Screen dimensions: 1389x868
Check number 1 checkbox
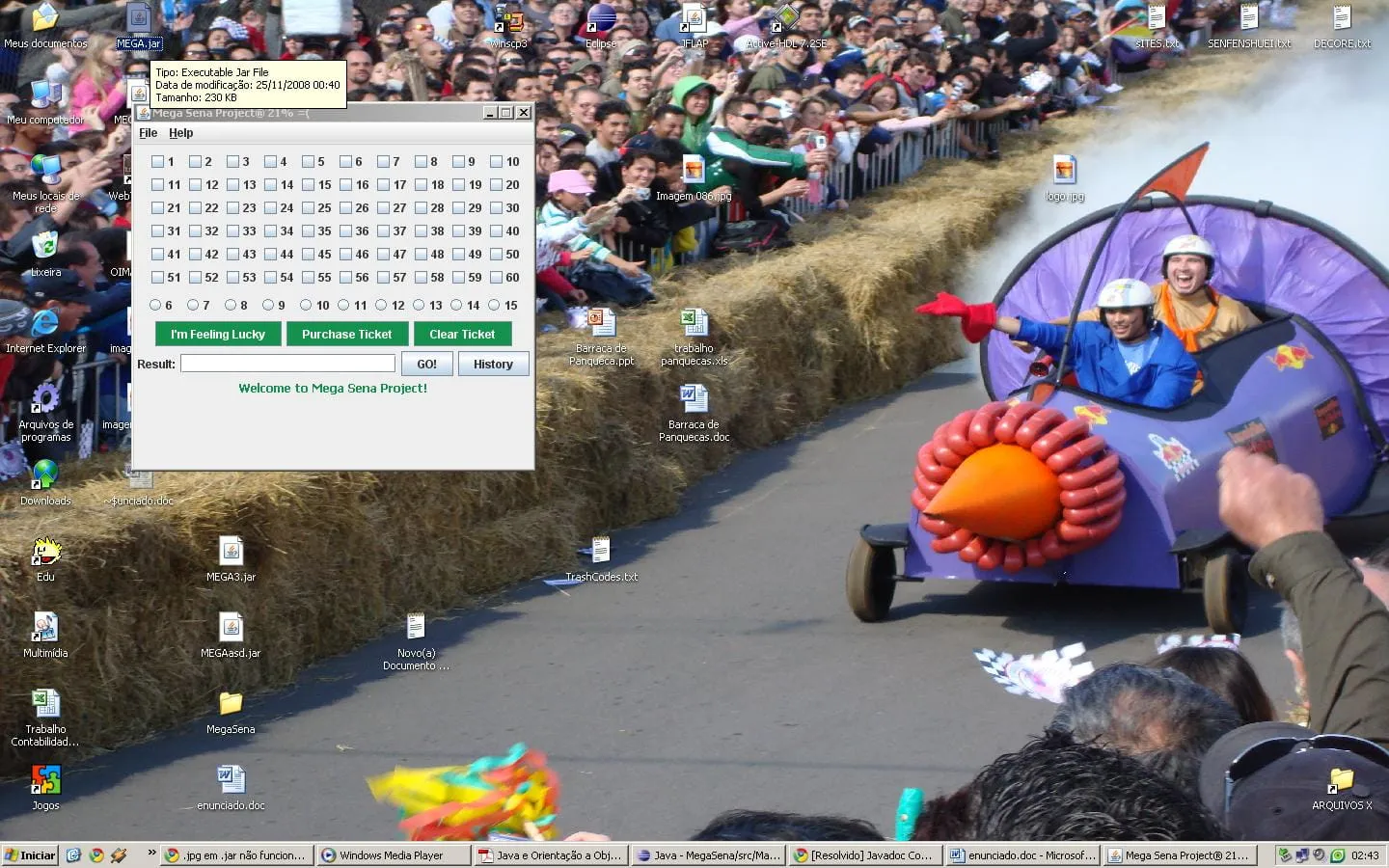pos(158,162)
